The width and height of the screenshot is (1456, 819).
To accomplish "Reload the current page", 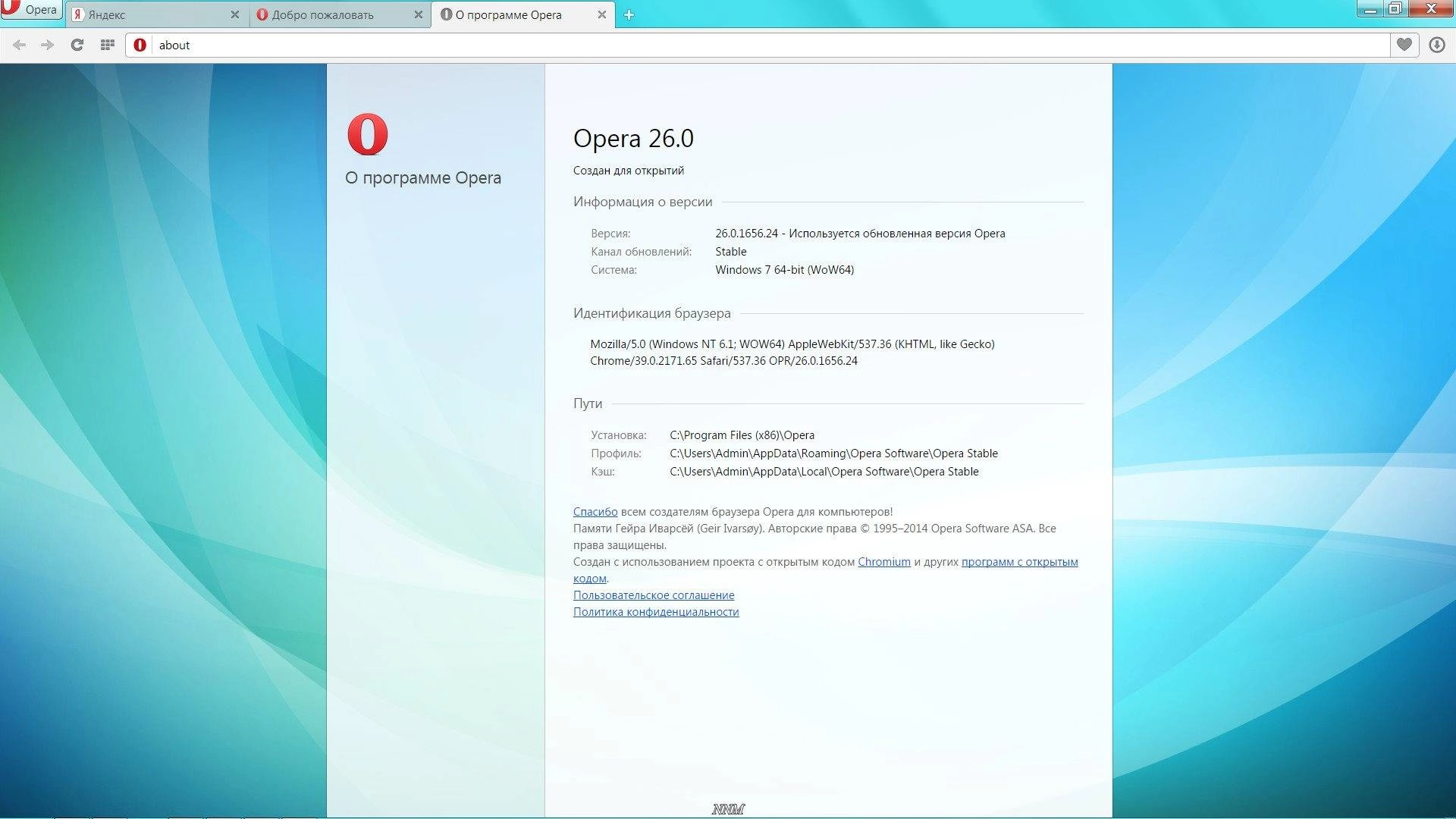I will [x=77, y=45].
